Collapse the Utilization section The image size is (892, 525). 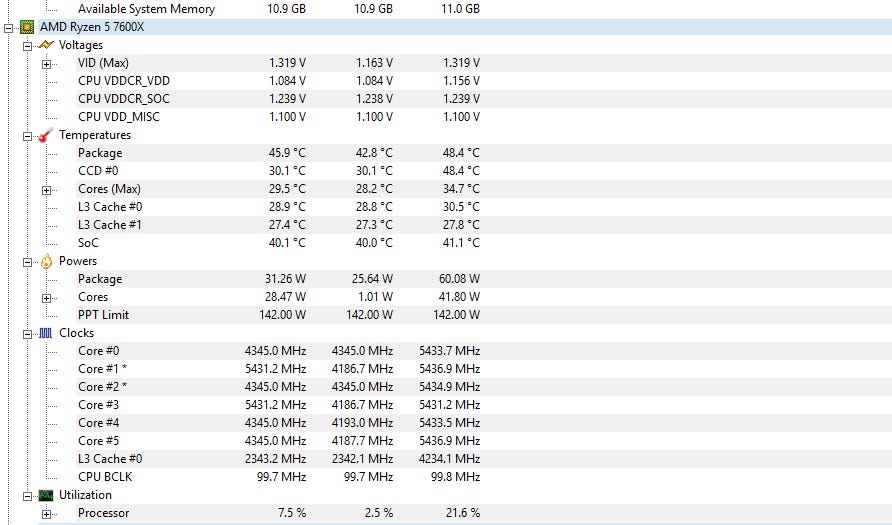28,495
